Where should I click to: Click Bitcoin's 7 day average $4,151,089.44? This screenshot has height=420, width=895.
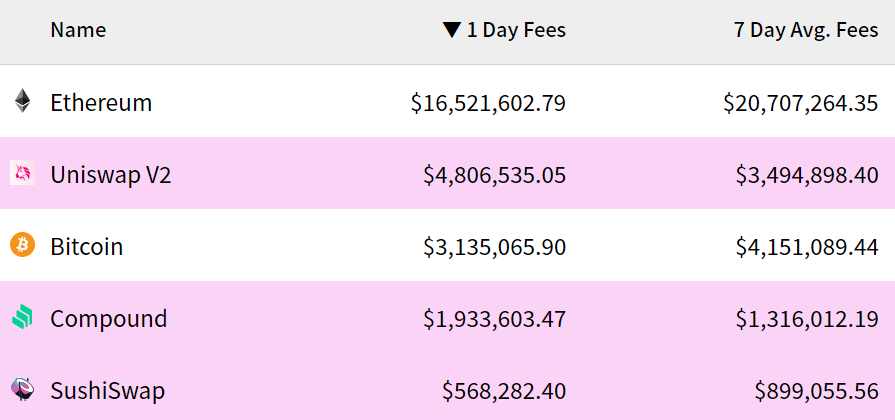[x=807, y=247]
